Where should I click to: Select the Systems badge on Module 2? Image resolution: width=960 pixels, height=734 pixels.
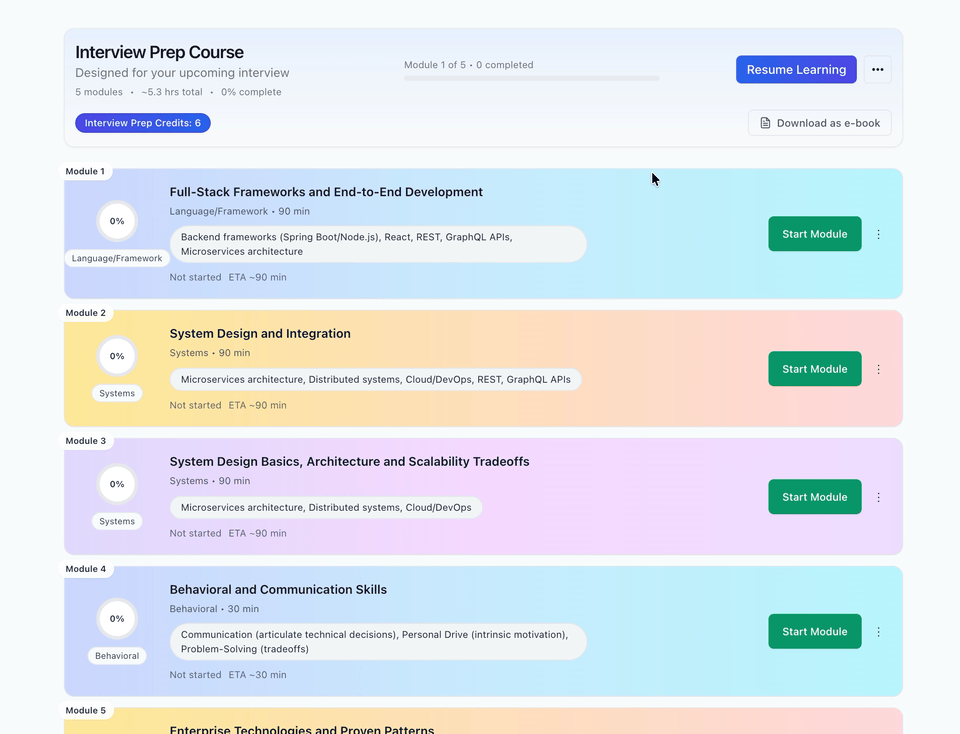pyautogui.click(x=117, y=393)
